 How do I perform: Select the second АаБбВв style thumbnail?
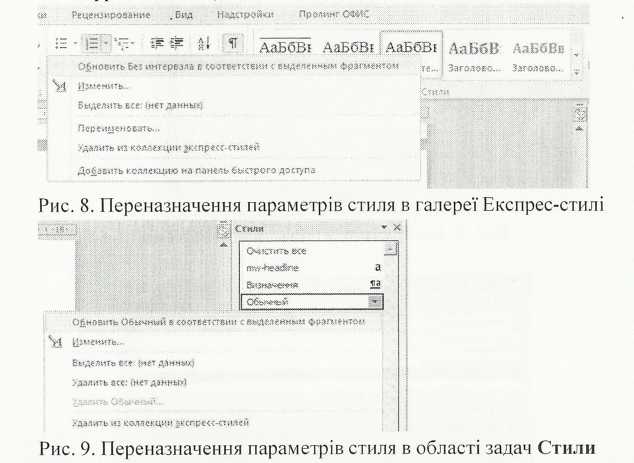coord(348,47)
